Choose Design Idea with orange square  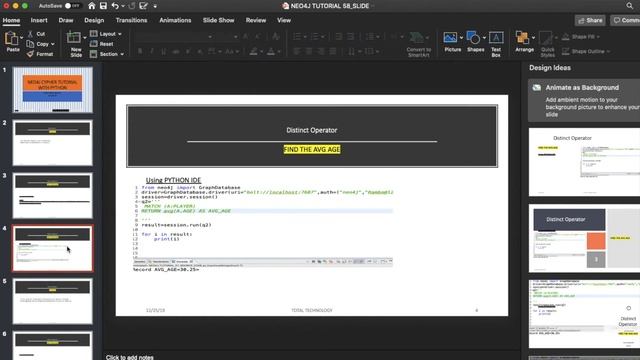[584, 238]
